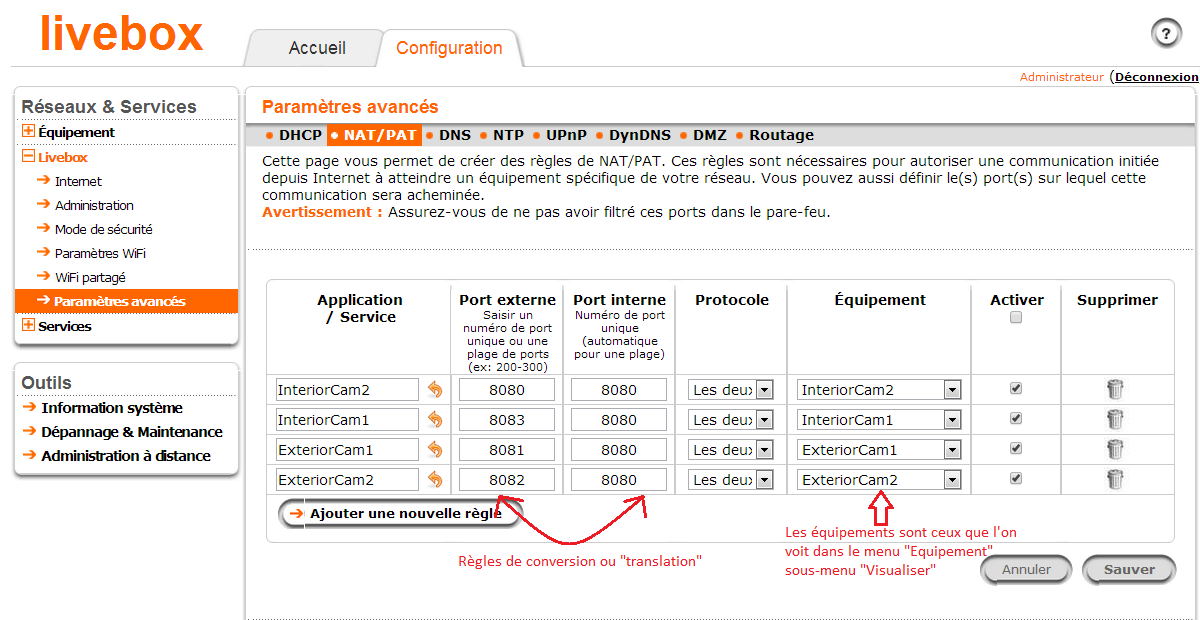
Task: Reset InteriorCam1 service name with undo arrow
Action: tap(435, 420)
